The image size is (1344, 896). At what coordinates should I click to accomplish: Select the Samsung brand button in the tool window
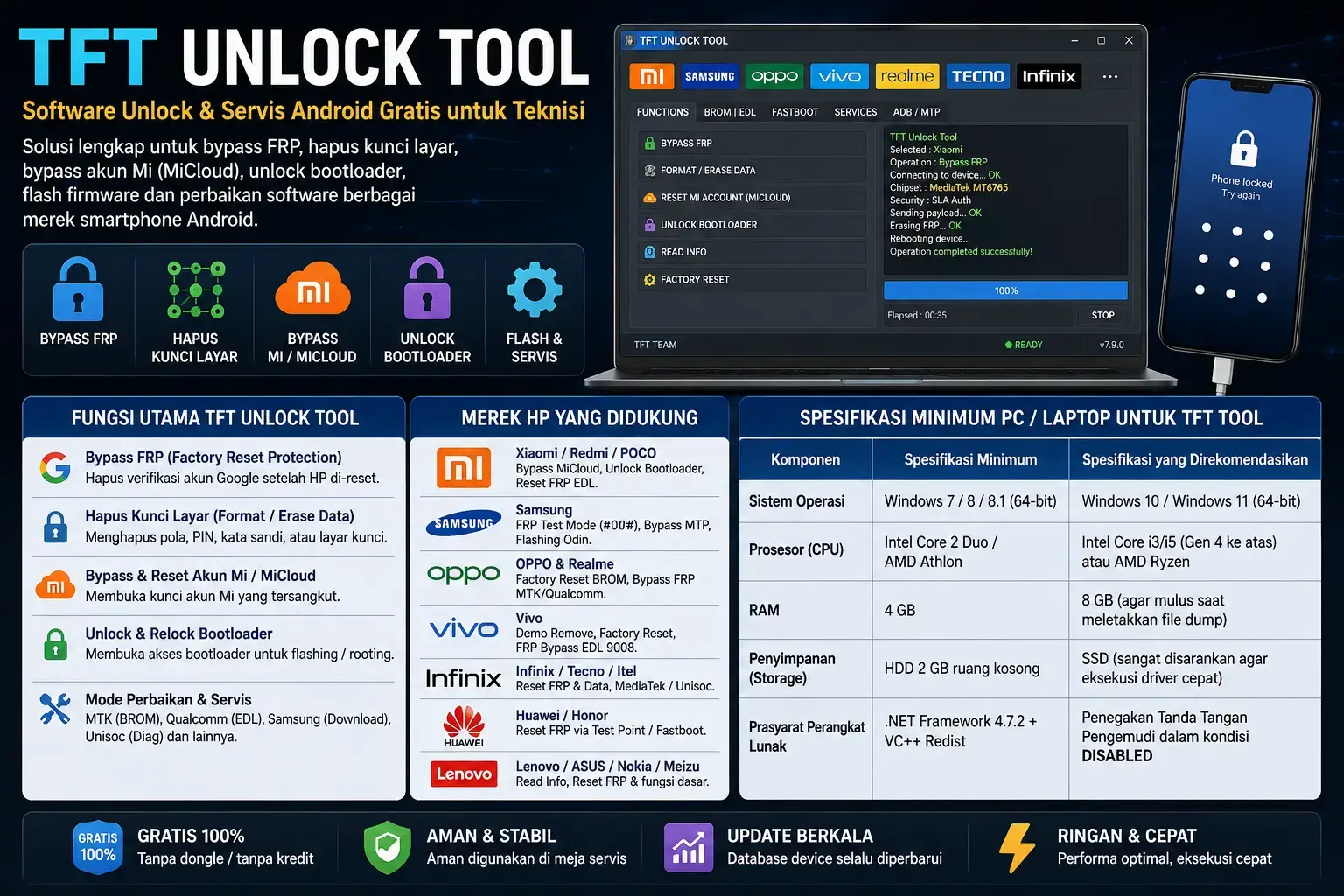(710, 77)
